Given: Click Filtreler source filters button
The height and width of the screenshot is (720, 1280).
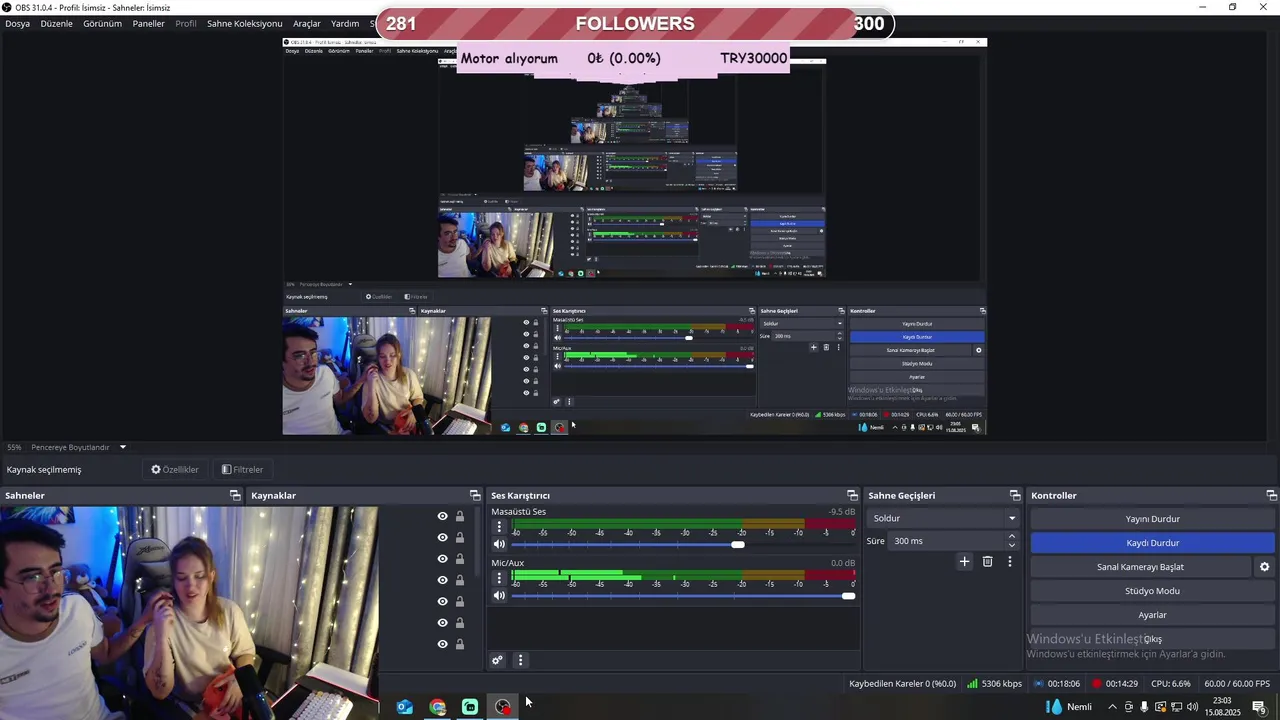Looking at the screenshot, I should coord(242,469).
